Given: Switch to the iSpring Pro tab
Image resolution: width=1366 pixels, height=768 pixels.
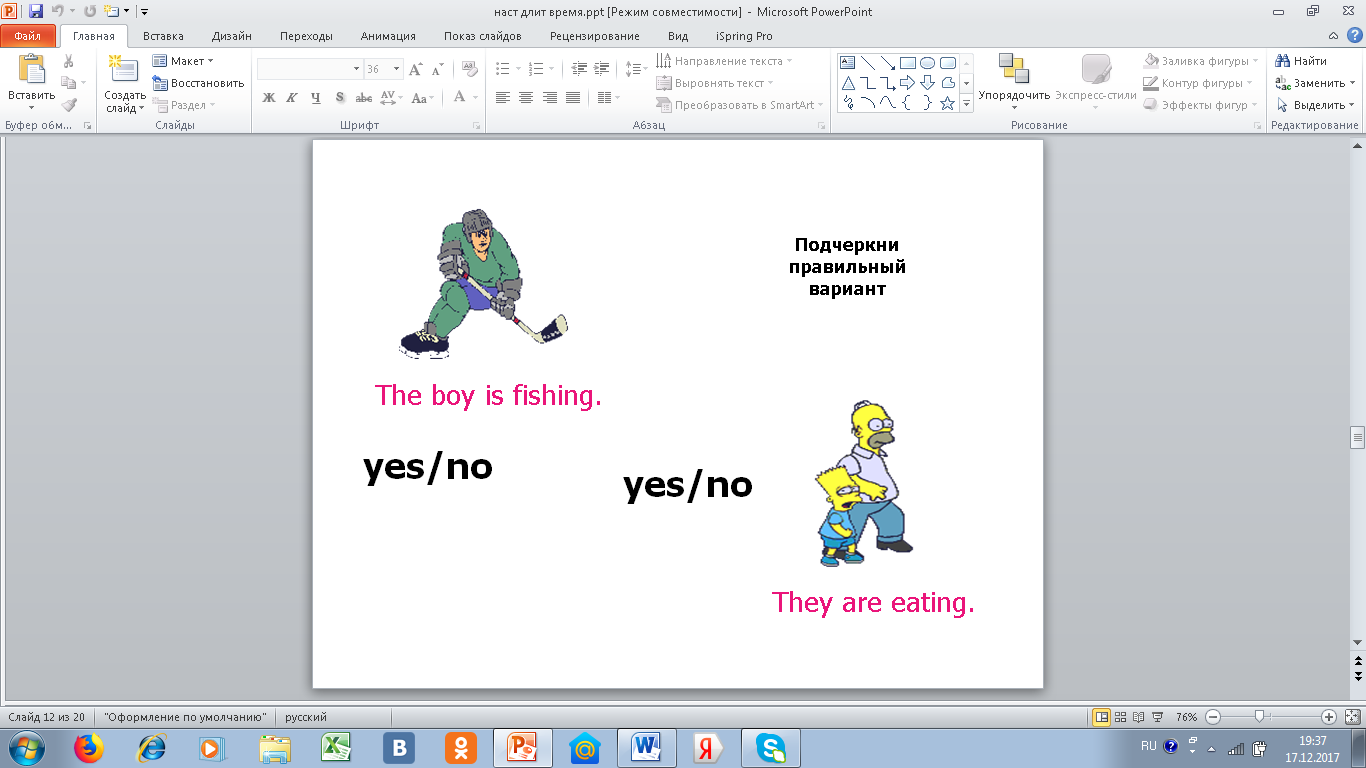Looking at the screenshot, I should click(x=745, y=36).
